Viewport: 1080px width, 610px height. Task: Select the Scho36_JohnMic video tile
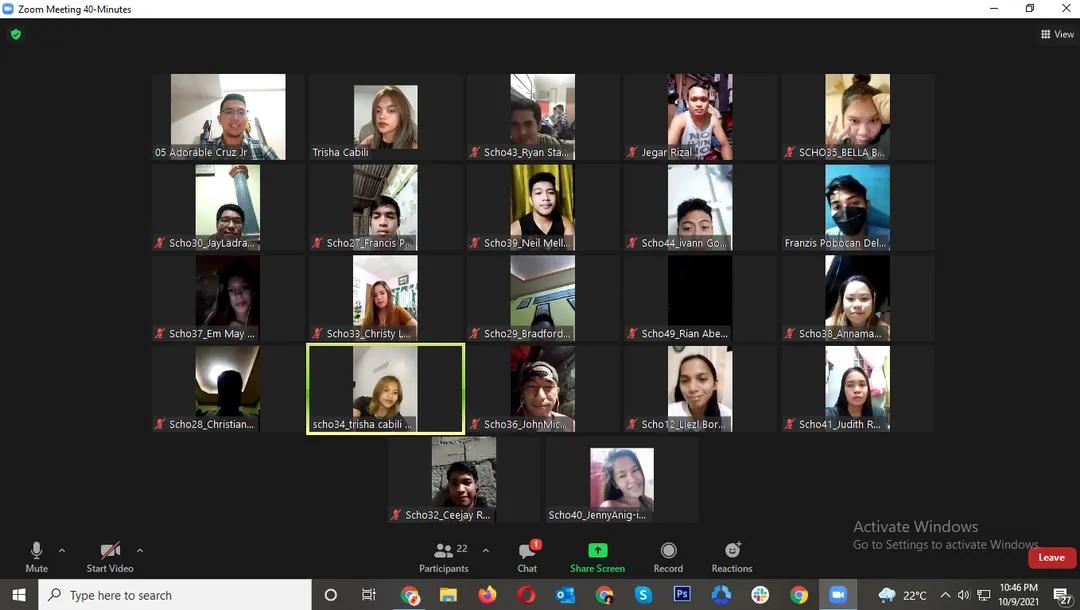coord(543,389)
